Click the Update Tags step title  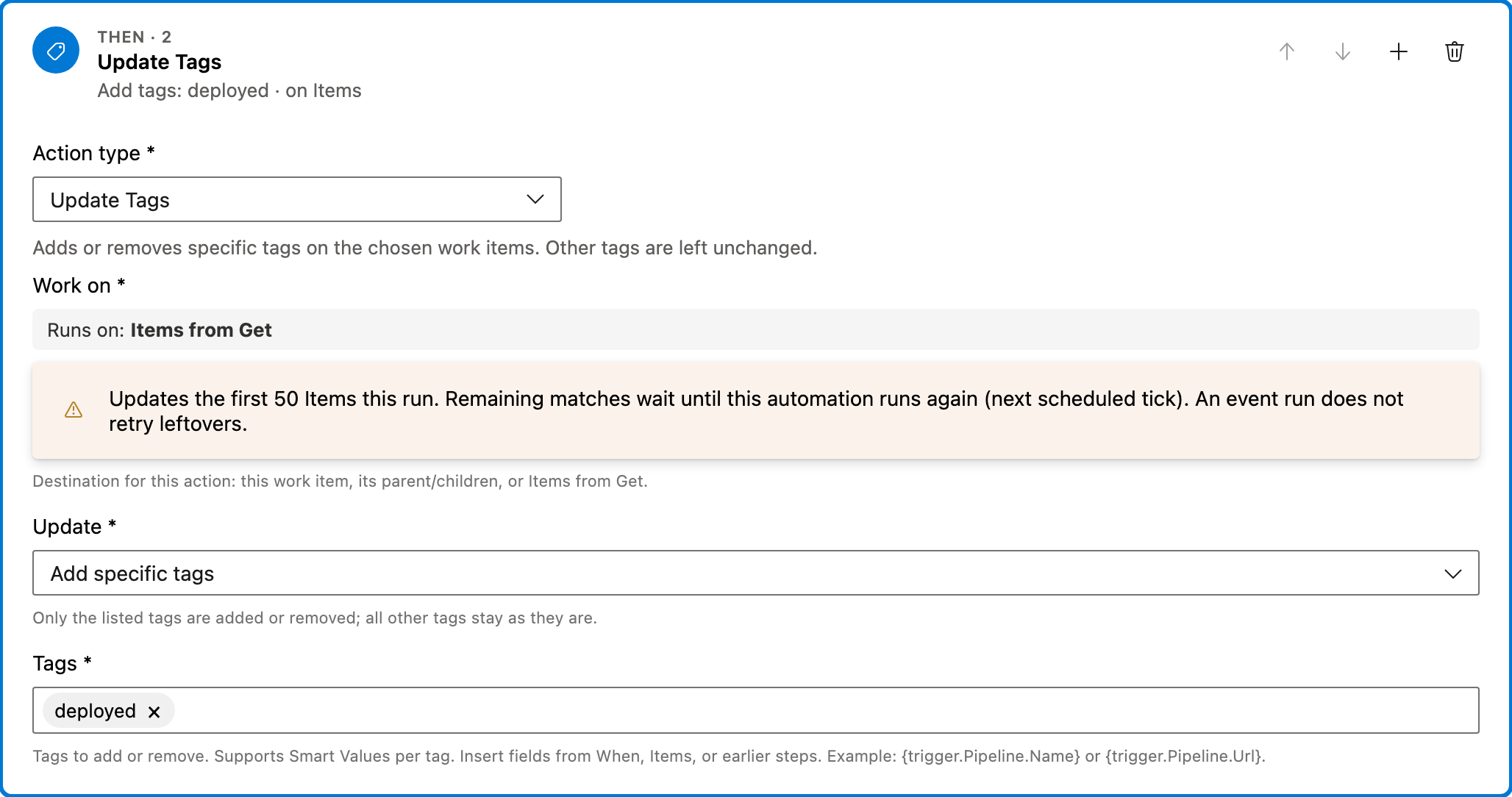(160, 62)
